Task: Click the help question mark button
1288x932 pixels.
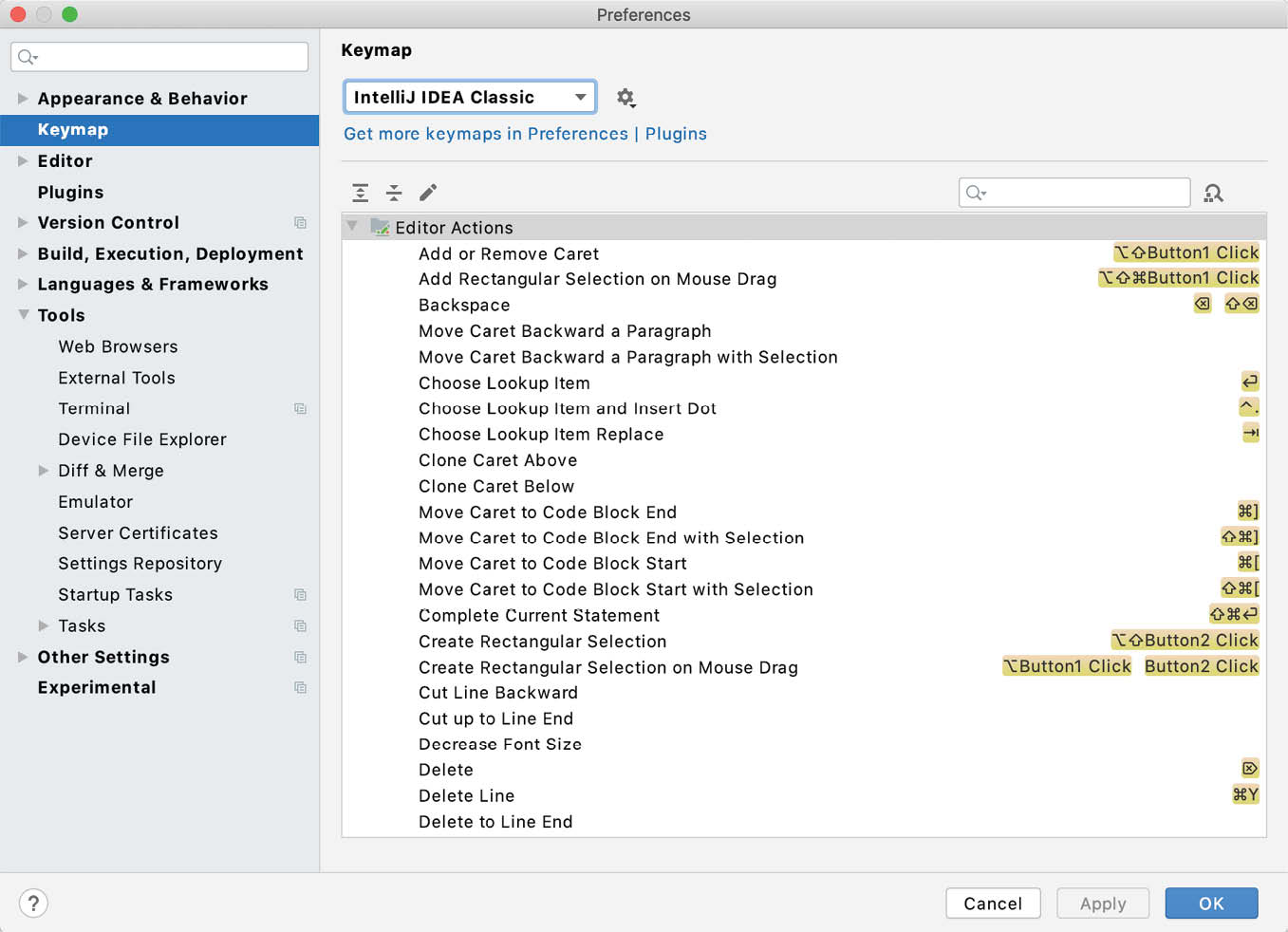Action: (x=33, y=904)
